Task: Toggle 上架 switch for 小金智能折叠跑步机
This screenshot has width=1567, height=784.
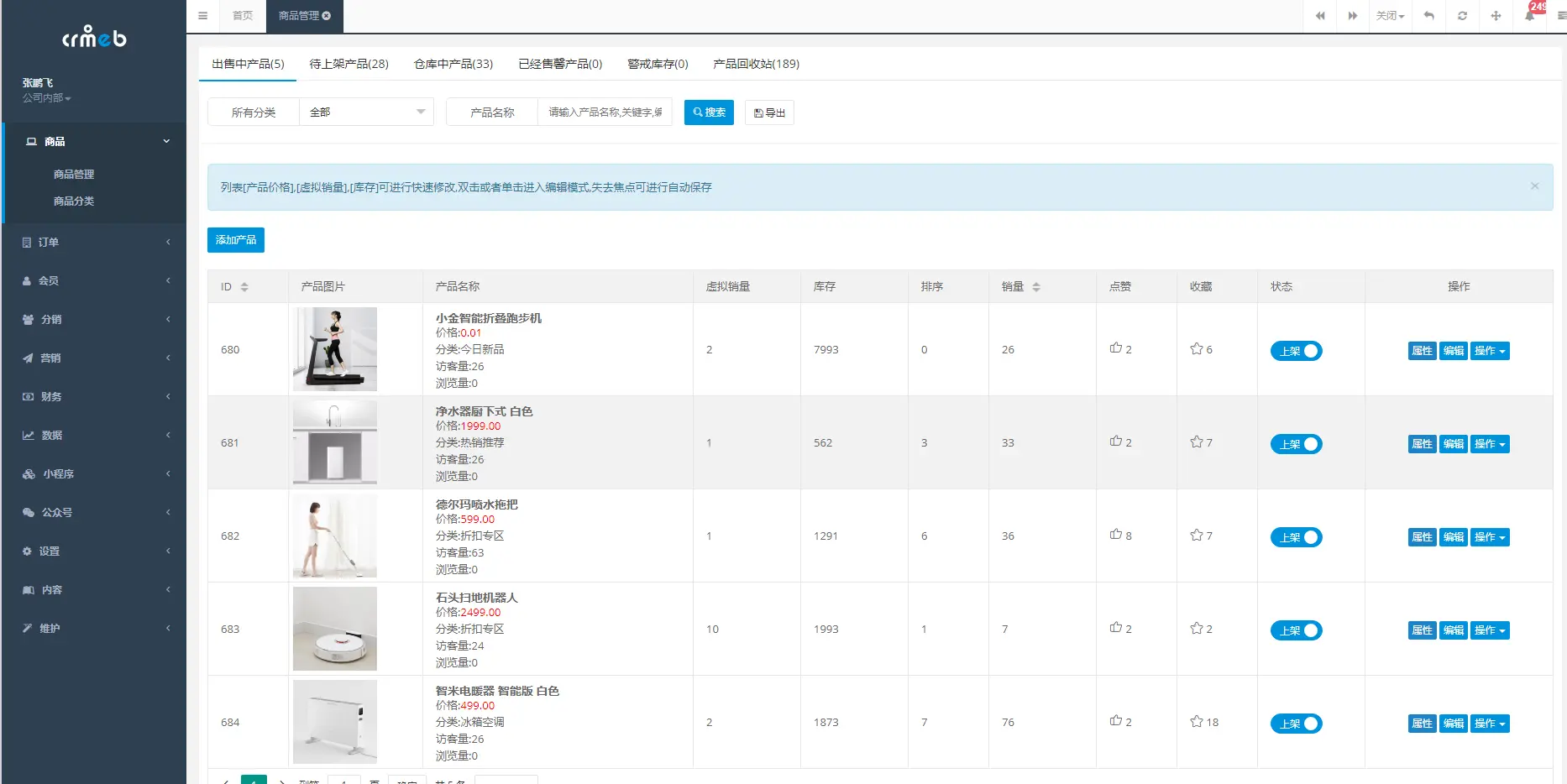Action: [1297, 351]
